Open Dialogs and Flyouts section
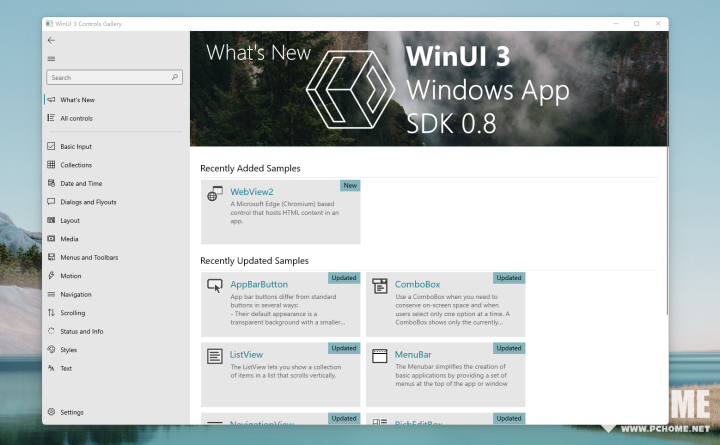 click(88, 202)
